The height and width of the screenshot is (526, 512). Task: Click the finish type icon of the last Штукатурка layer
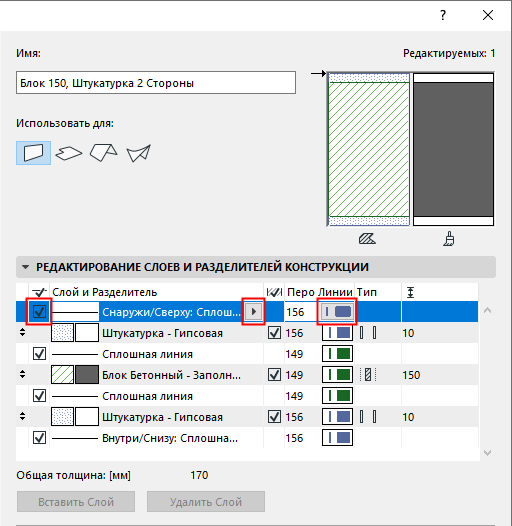pos(368,417)
